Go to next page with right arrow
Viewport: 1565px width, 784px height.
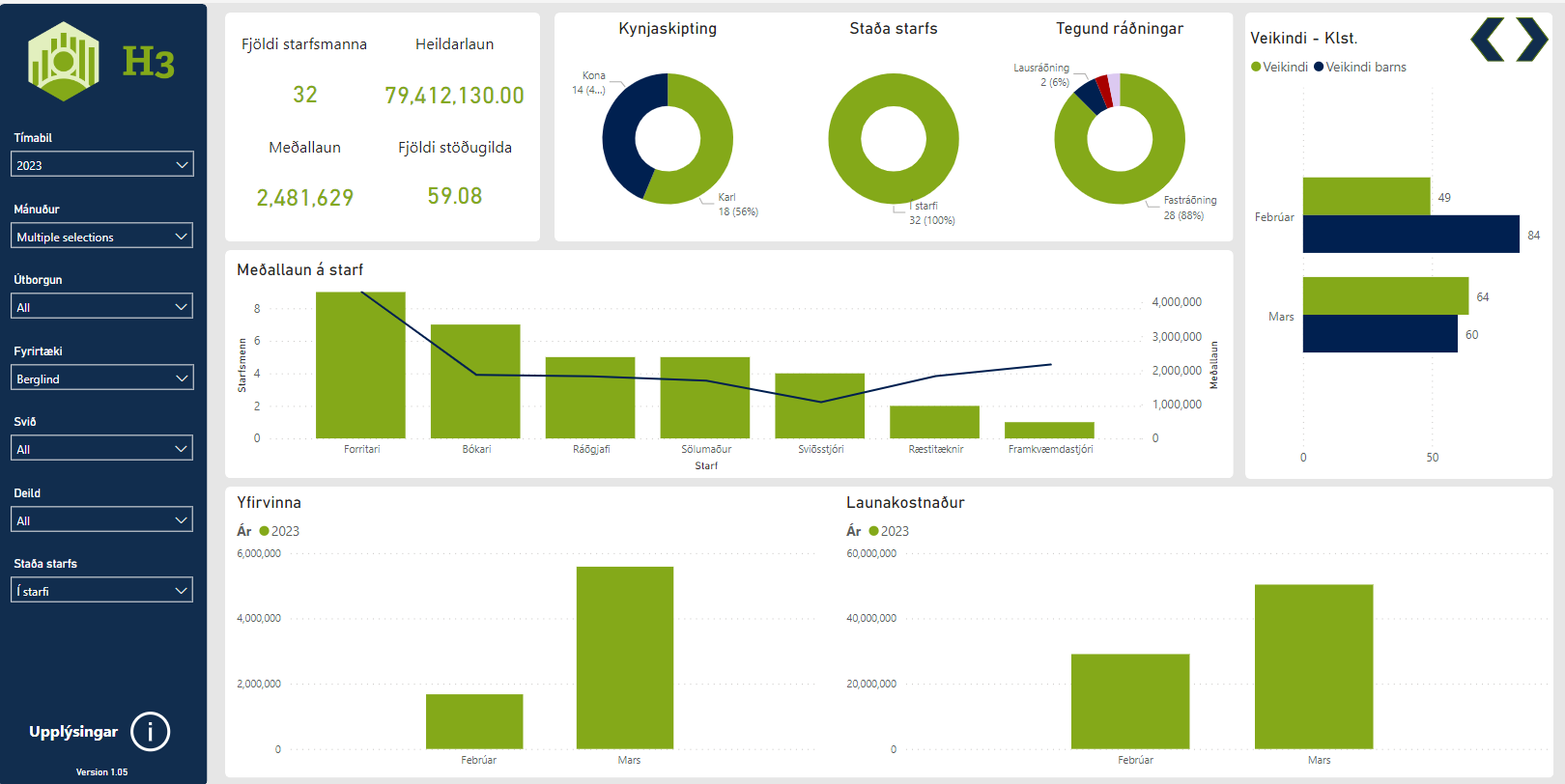coord(1531,40)
